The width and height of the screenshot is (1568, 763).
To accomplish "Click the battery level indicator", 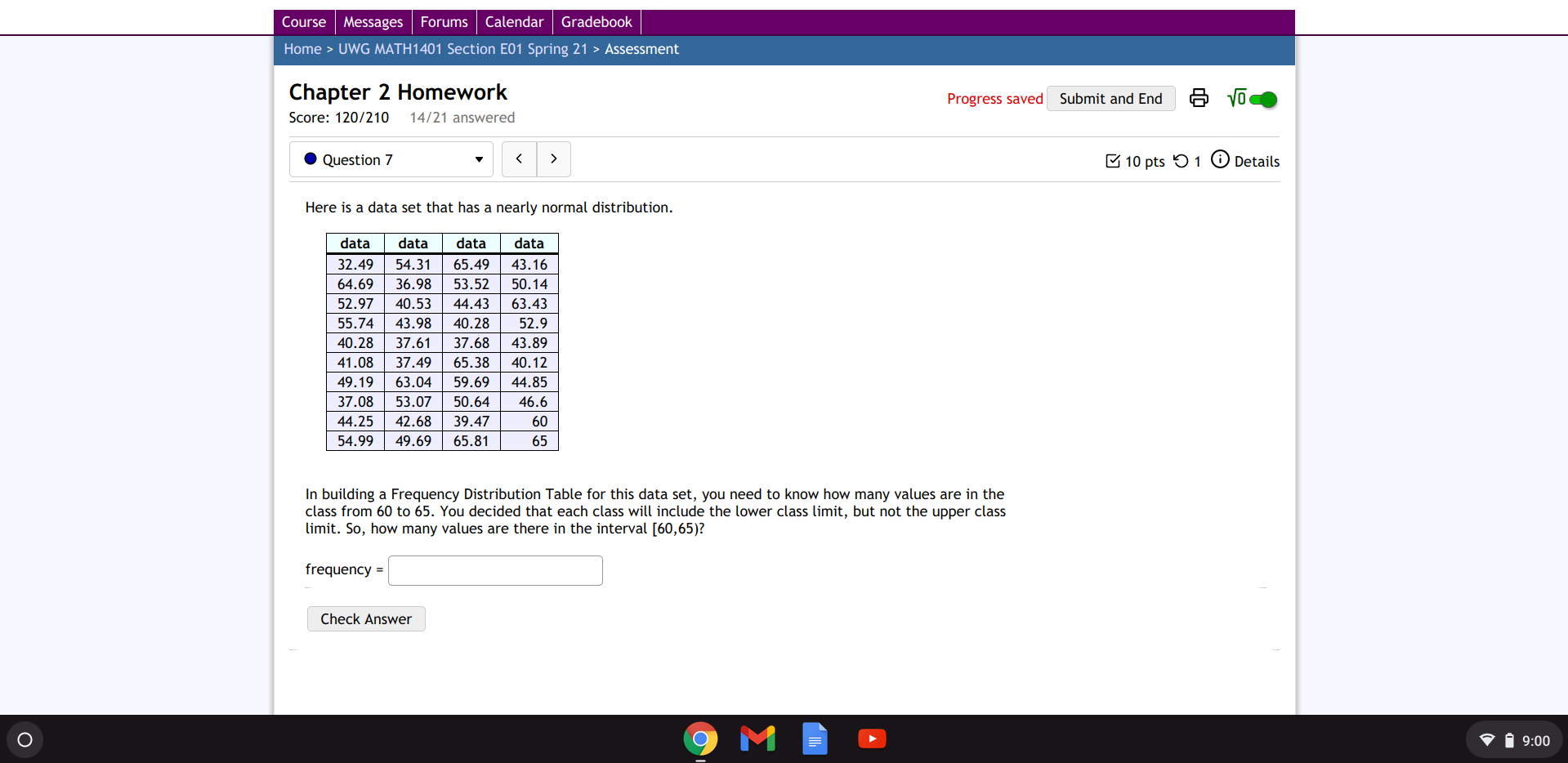I will coord(1510,739).
